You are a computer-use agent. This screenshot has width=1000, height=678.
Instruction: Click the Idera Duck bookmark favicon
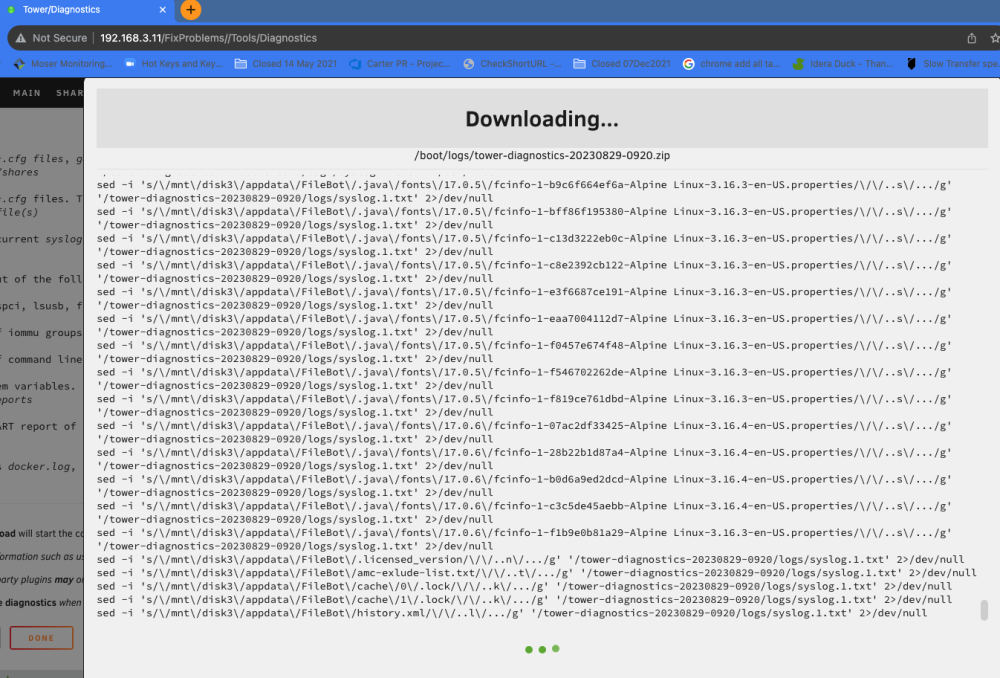click(798, 64)
